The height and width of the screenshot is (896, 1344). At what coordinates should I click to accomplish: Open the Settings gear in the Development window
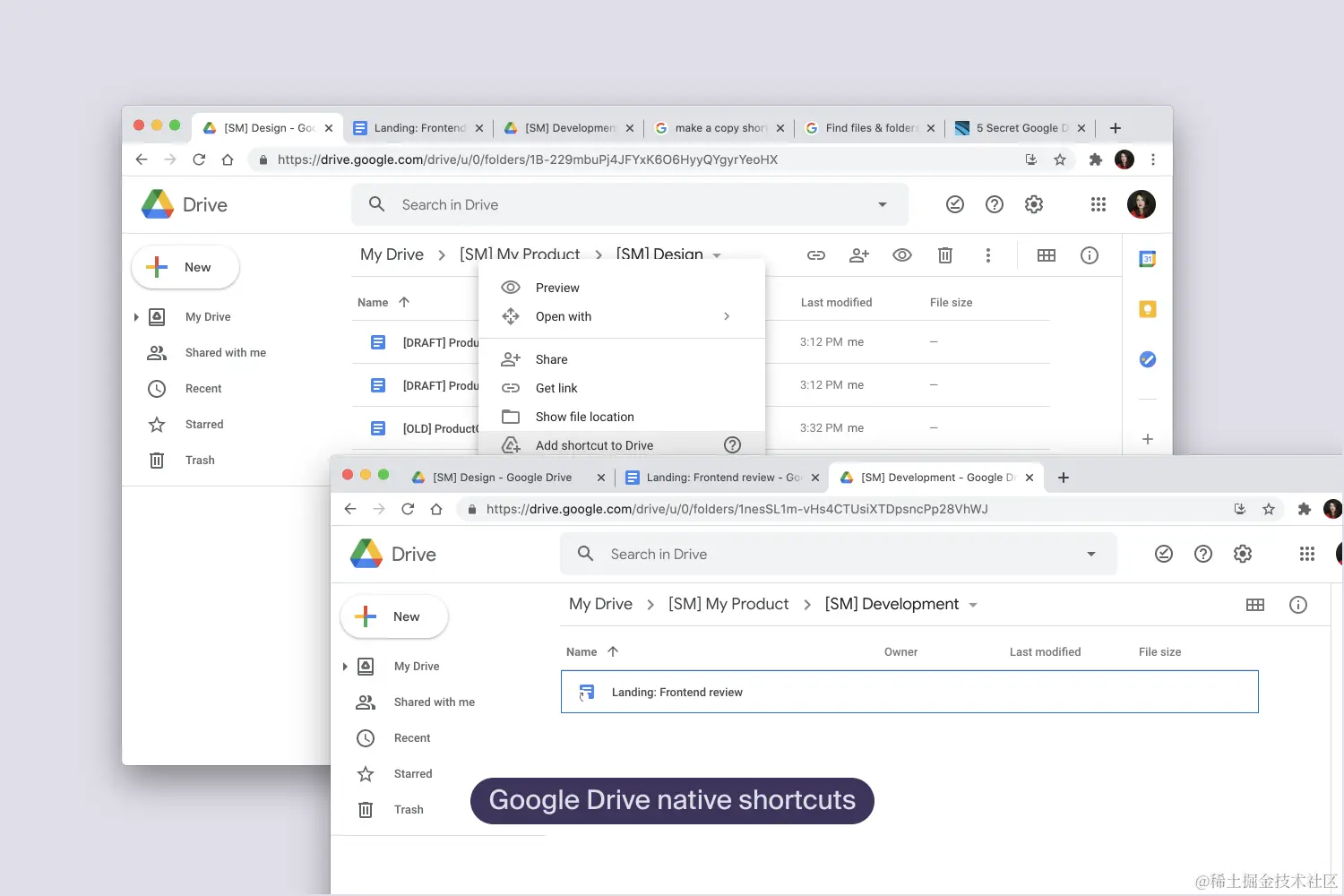tap(1243, 554)
